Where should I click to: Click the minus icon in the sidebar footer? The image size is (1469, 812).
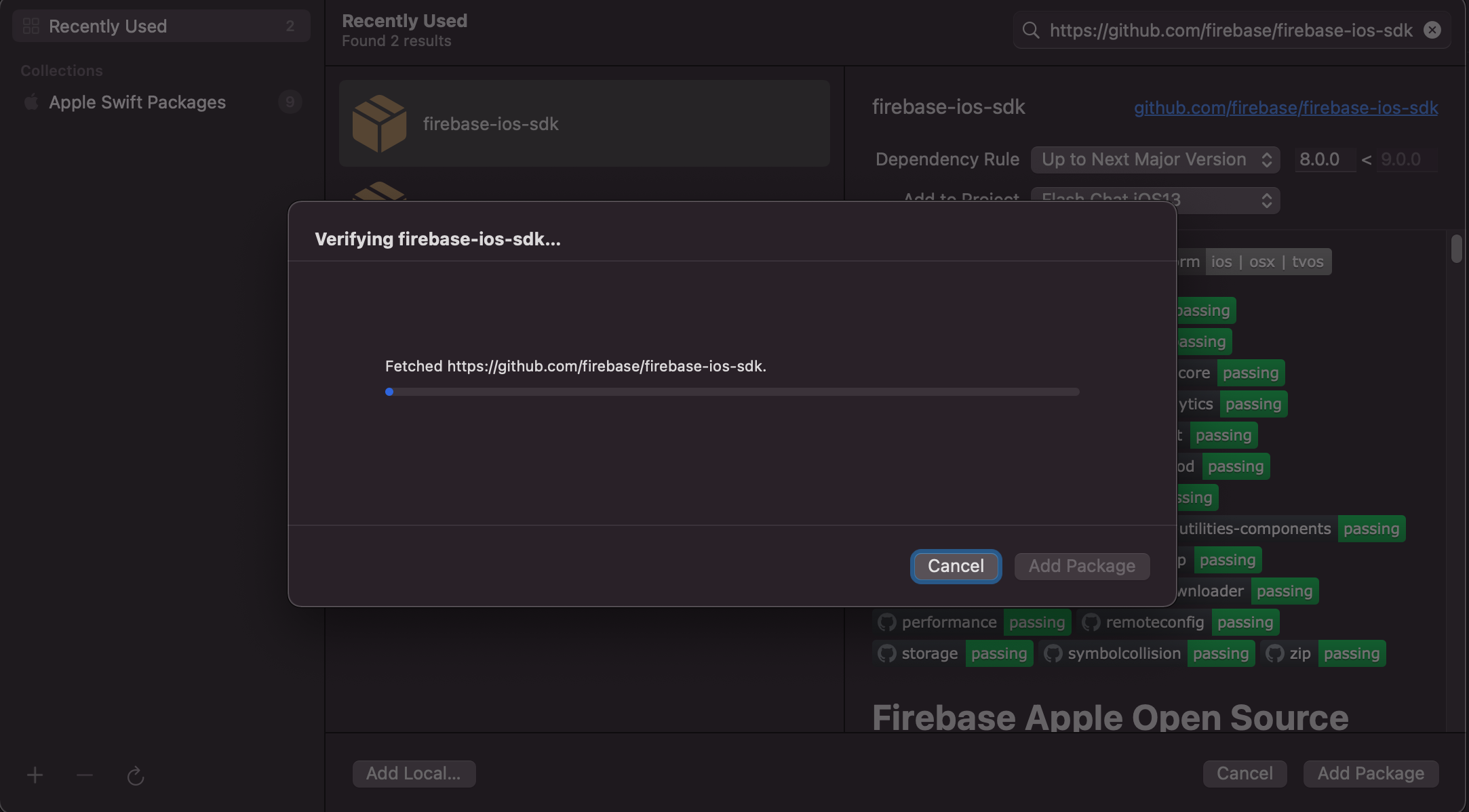(x=85, y=775)
